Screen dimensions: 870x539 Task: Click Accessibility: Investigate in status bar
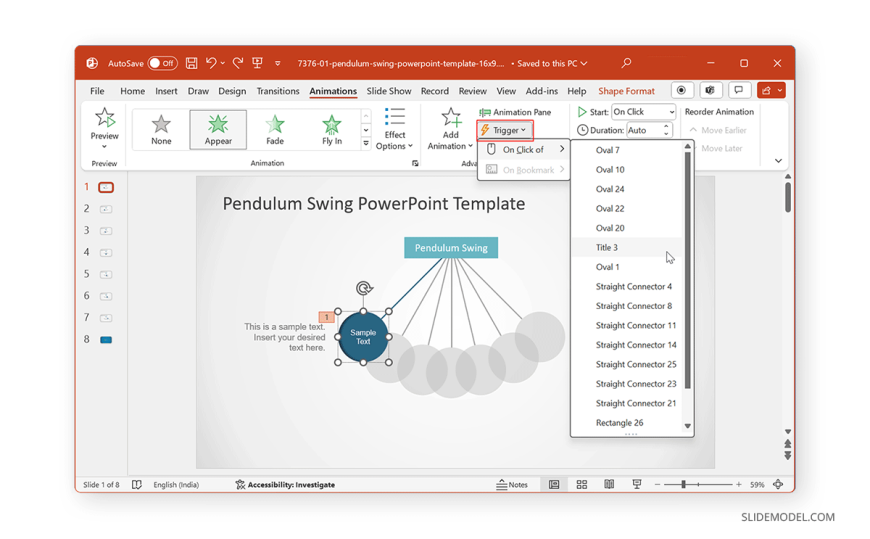(x=285, y=485)
